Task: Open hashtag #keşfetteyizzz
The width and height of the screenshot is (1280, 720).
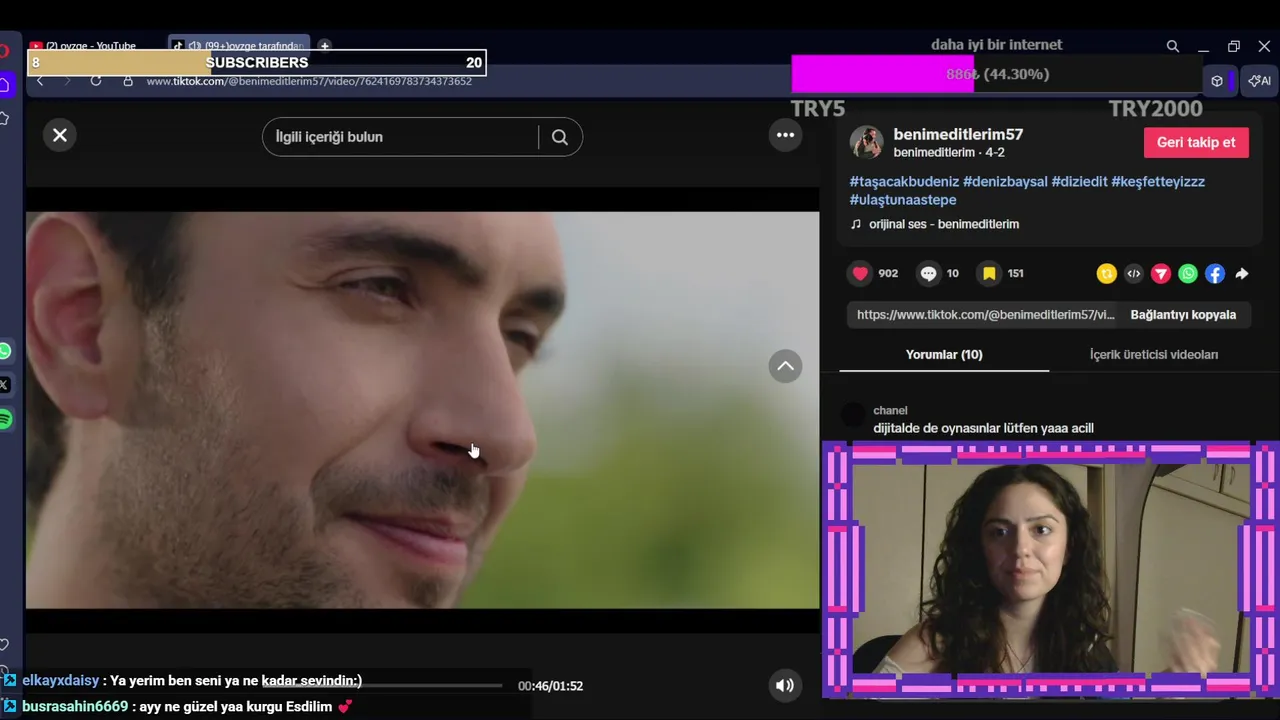Action: (x=1158, y=181)
